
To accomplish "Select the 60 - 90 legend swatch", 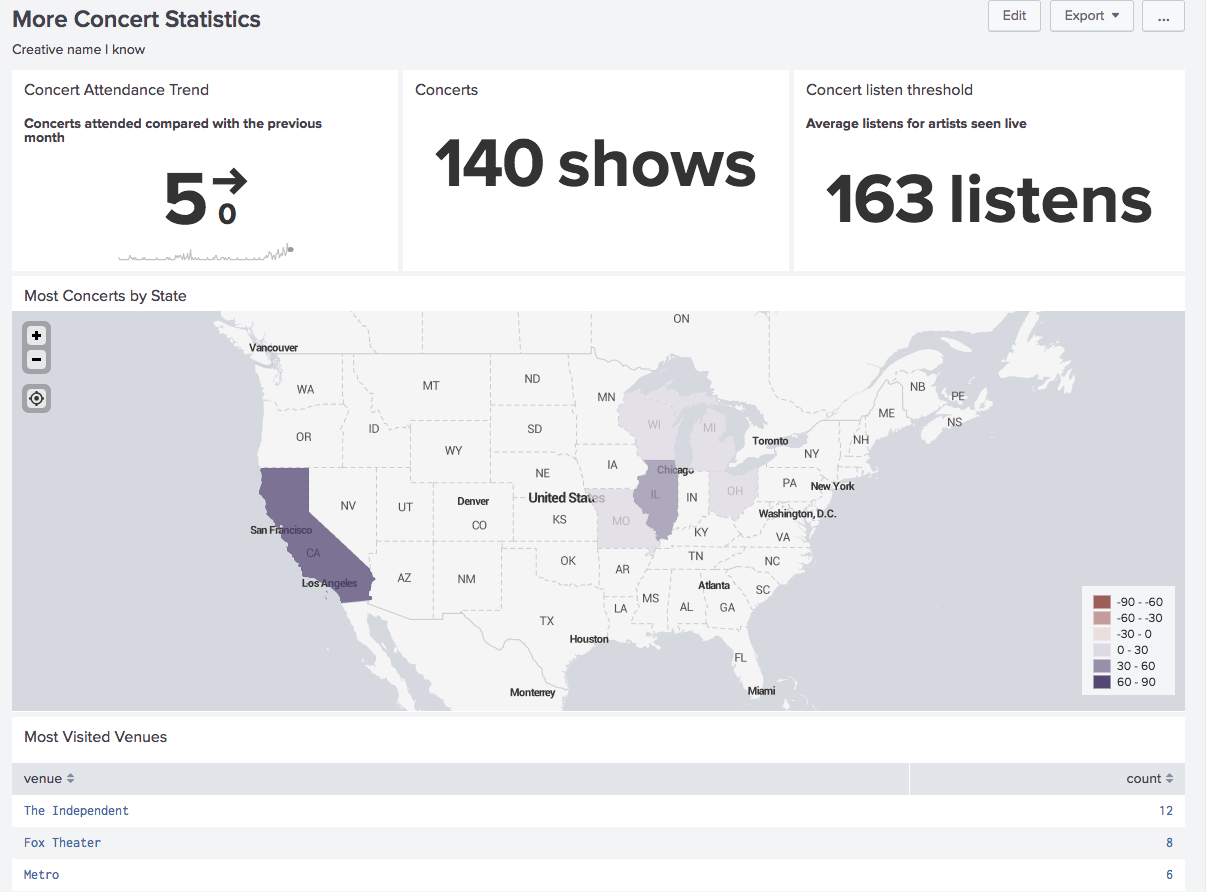I will 1102,682.
